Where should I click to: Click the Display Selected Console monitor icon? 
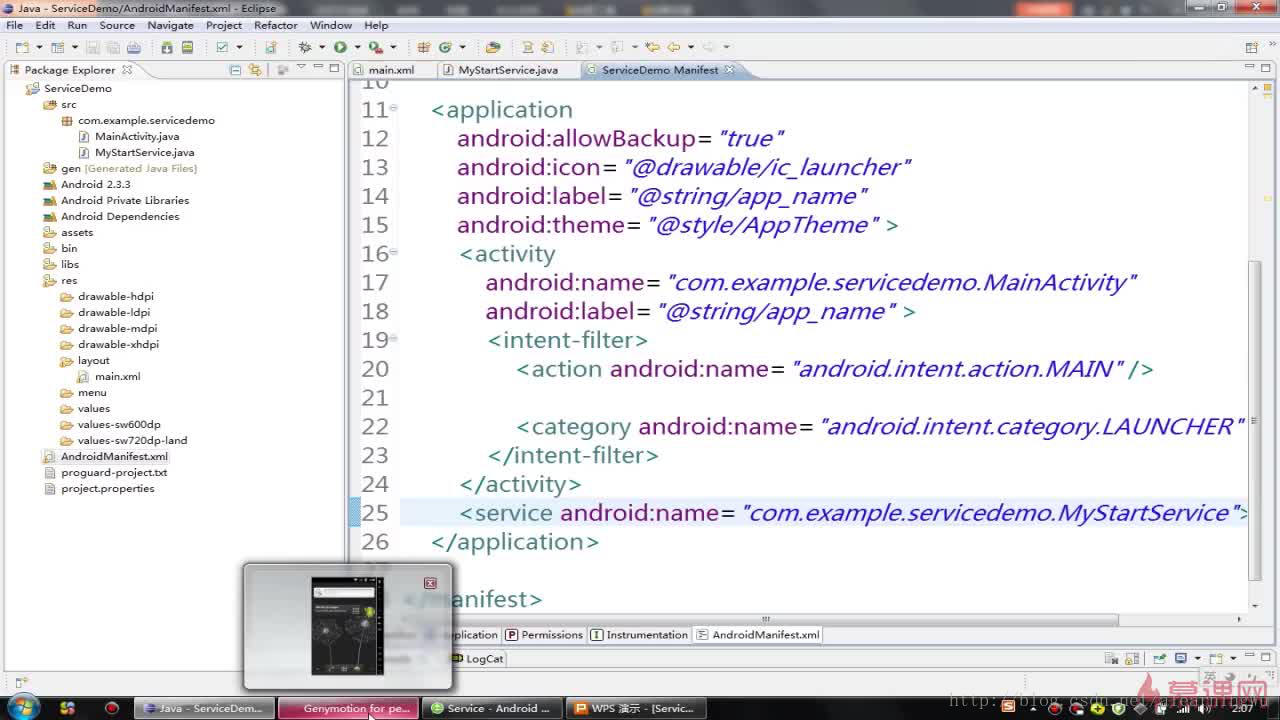tap(1181, 658)
